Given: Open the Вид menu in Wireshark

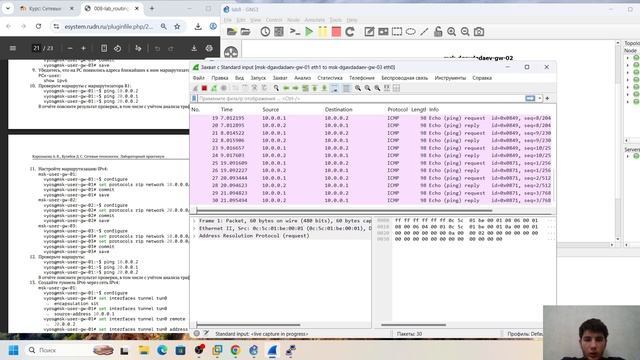Looking at the screenshot, I should 239,78.
